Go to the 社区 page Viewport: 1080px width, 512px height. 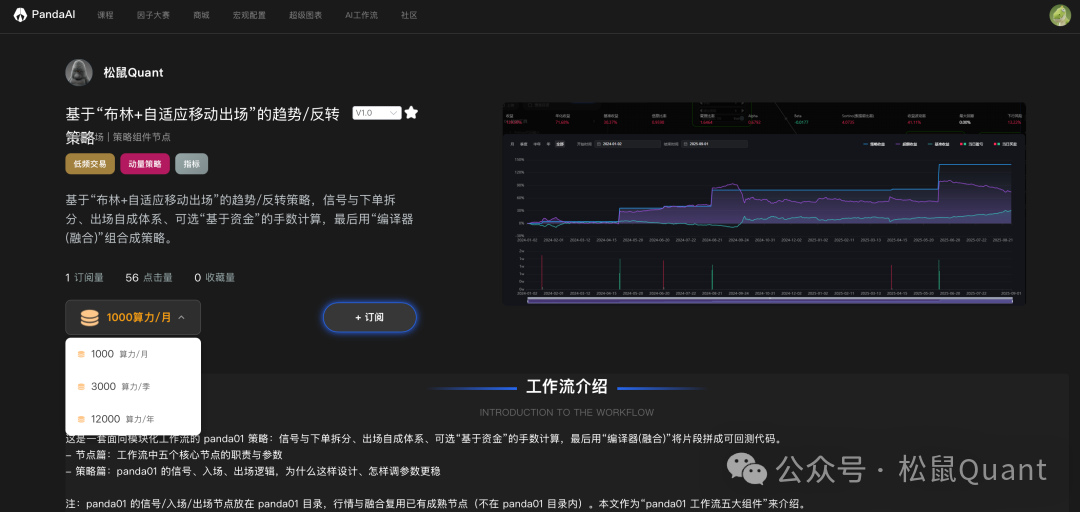pos(409,15)
